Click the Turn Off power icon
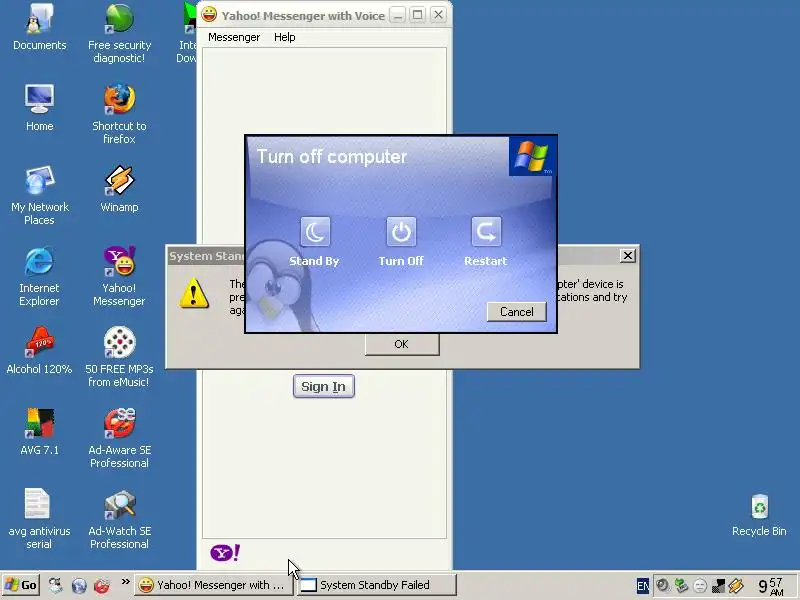Viewport: 800px width, 600px height. [x=401, y=232]
